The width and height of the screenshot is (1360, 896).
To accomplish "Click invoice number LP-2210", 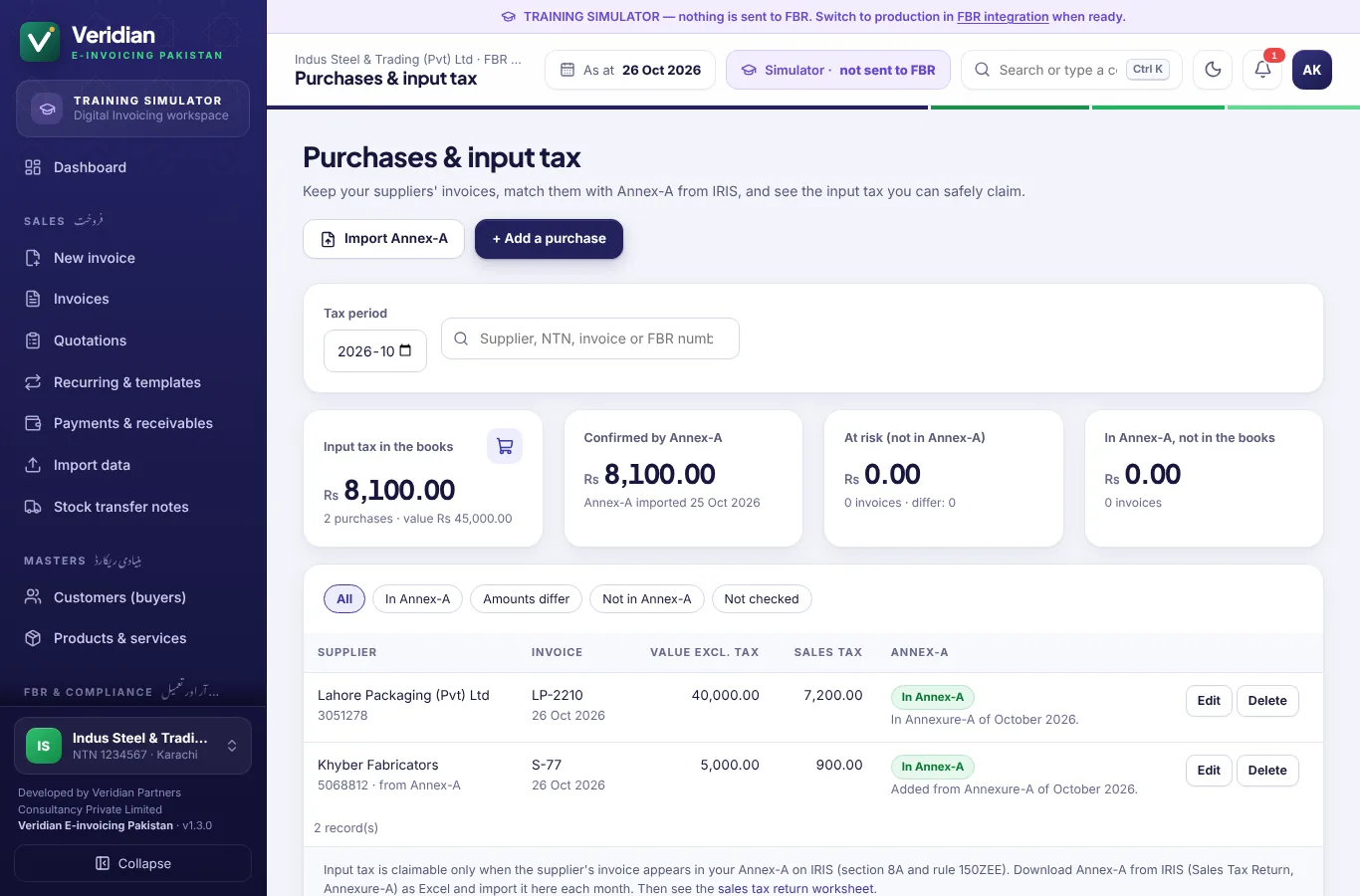I will (558, 695).
